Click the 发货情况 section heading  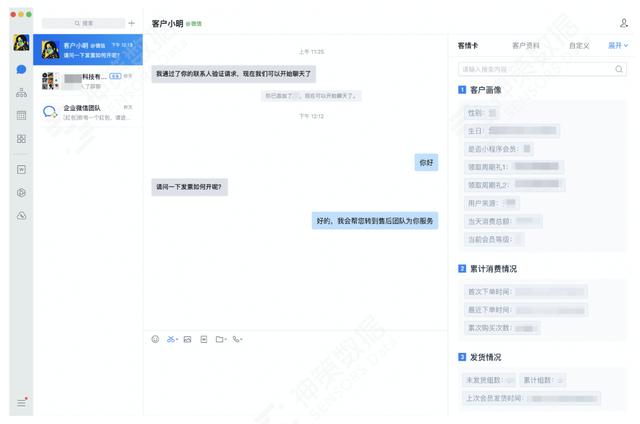tap(485, 357)
